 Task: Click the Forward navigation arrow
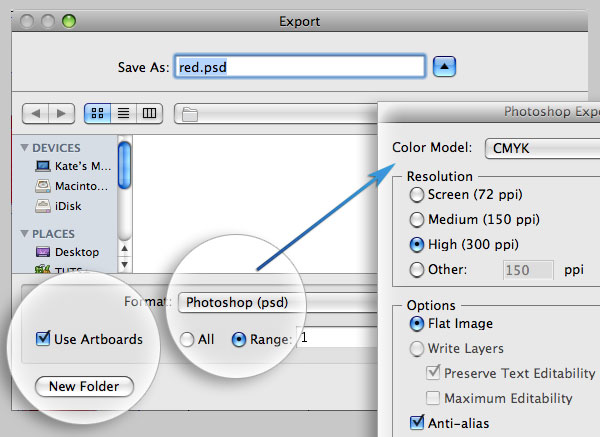pos(61,114)
